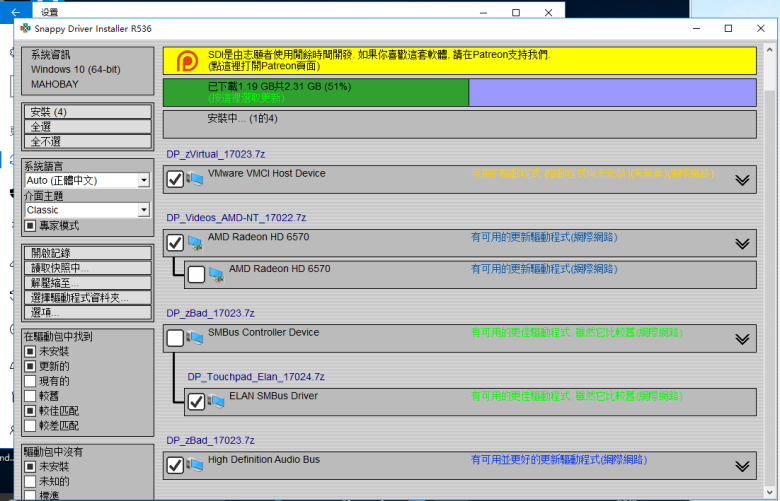Click ELAN SMBus Driver row text

tap(273, 396)
